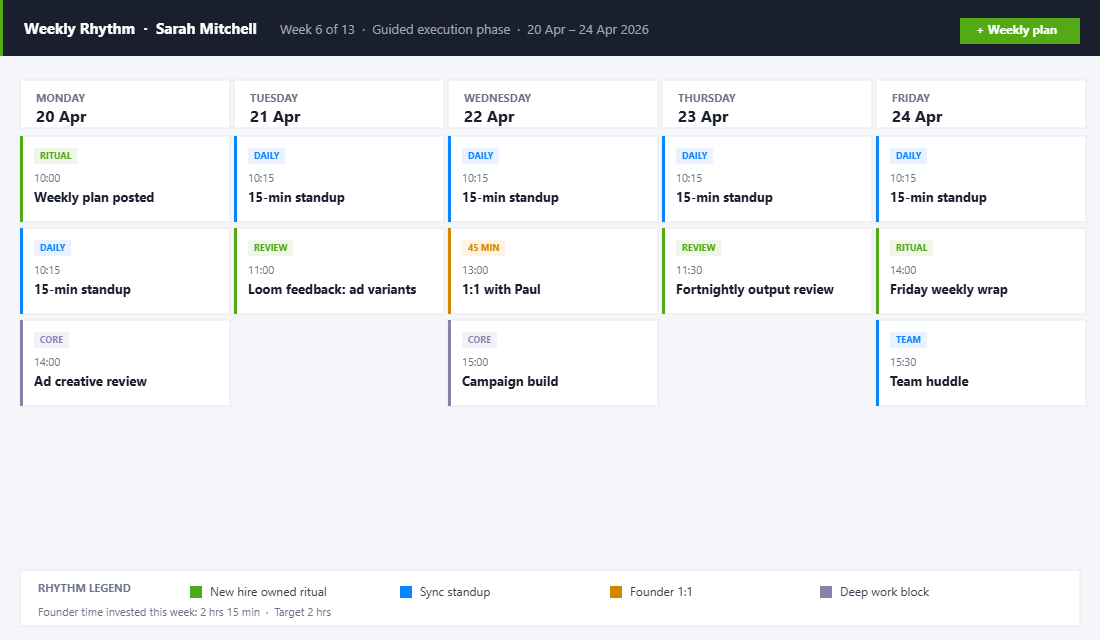The image size is (1100, 640).
Task: Click the RITUAL badge on Monday's weekly plan card
Action: (x=55, y=155)
